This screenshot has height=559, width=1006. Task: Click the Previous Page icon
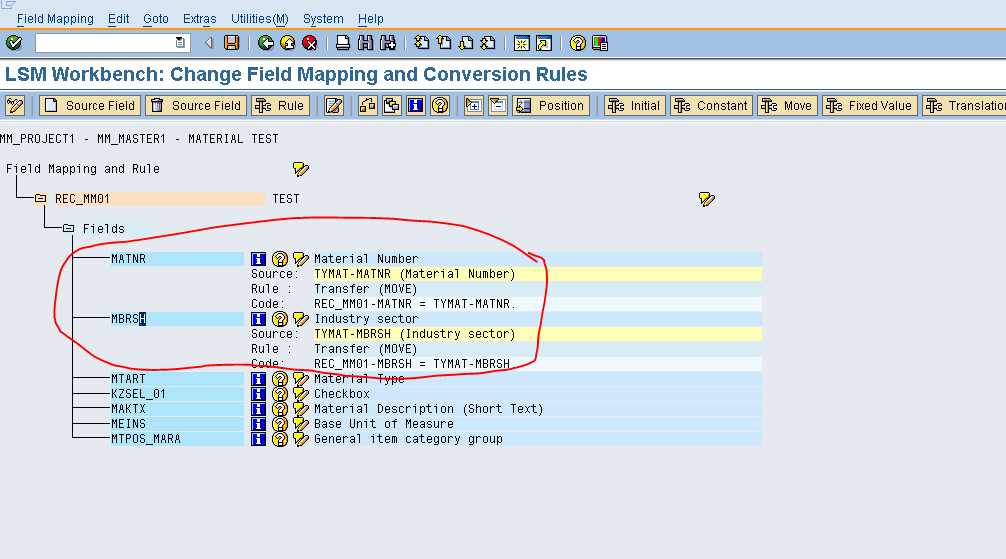pos(444,43)
